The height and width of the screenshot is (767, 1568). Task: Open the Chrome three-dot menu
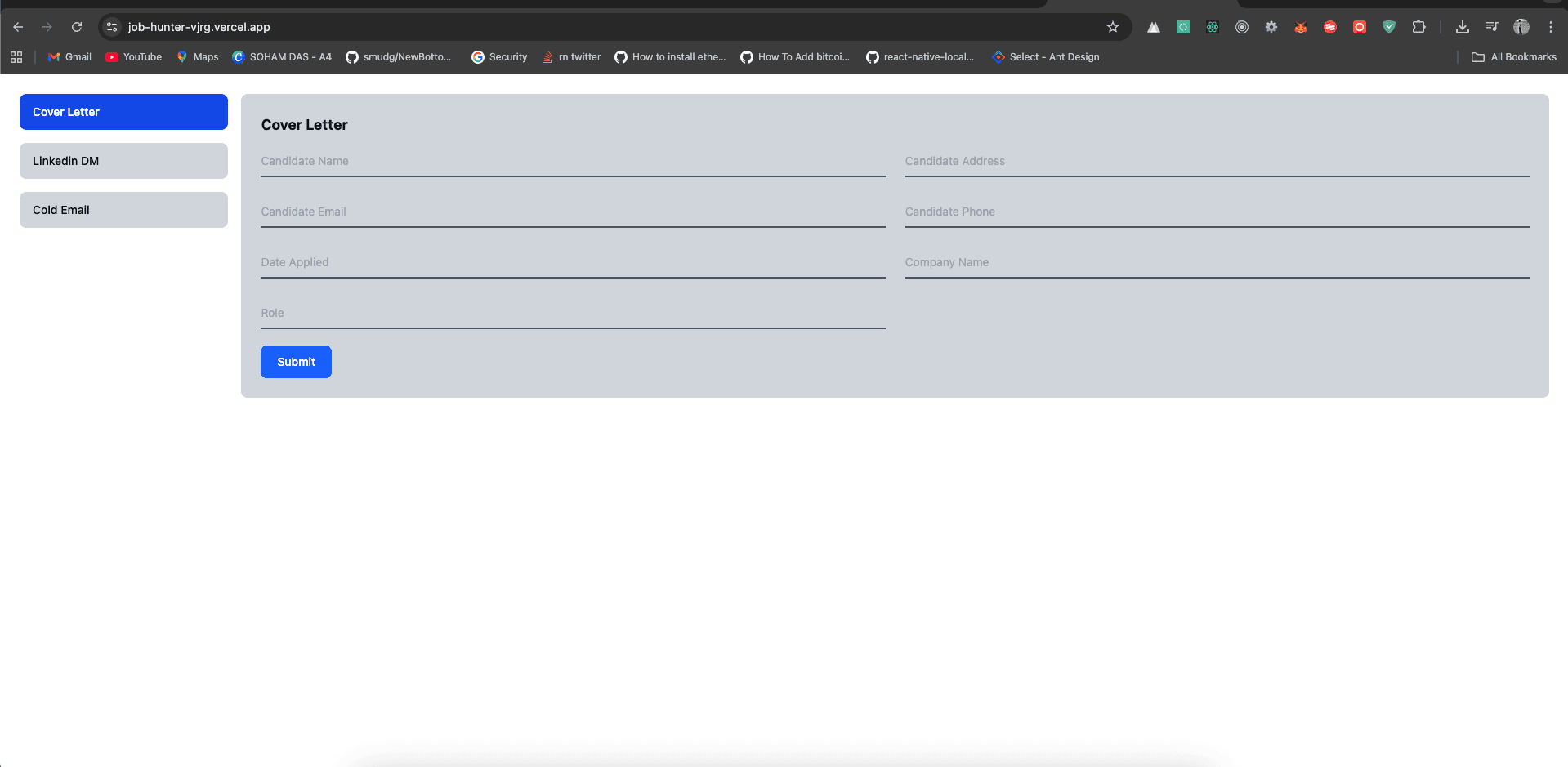[1551, 27]
